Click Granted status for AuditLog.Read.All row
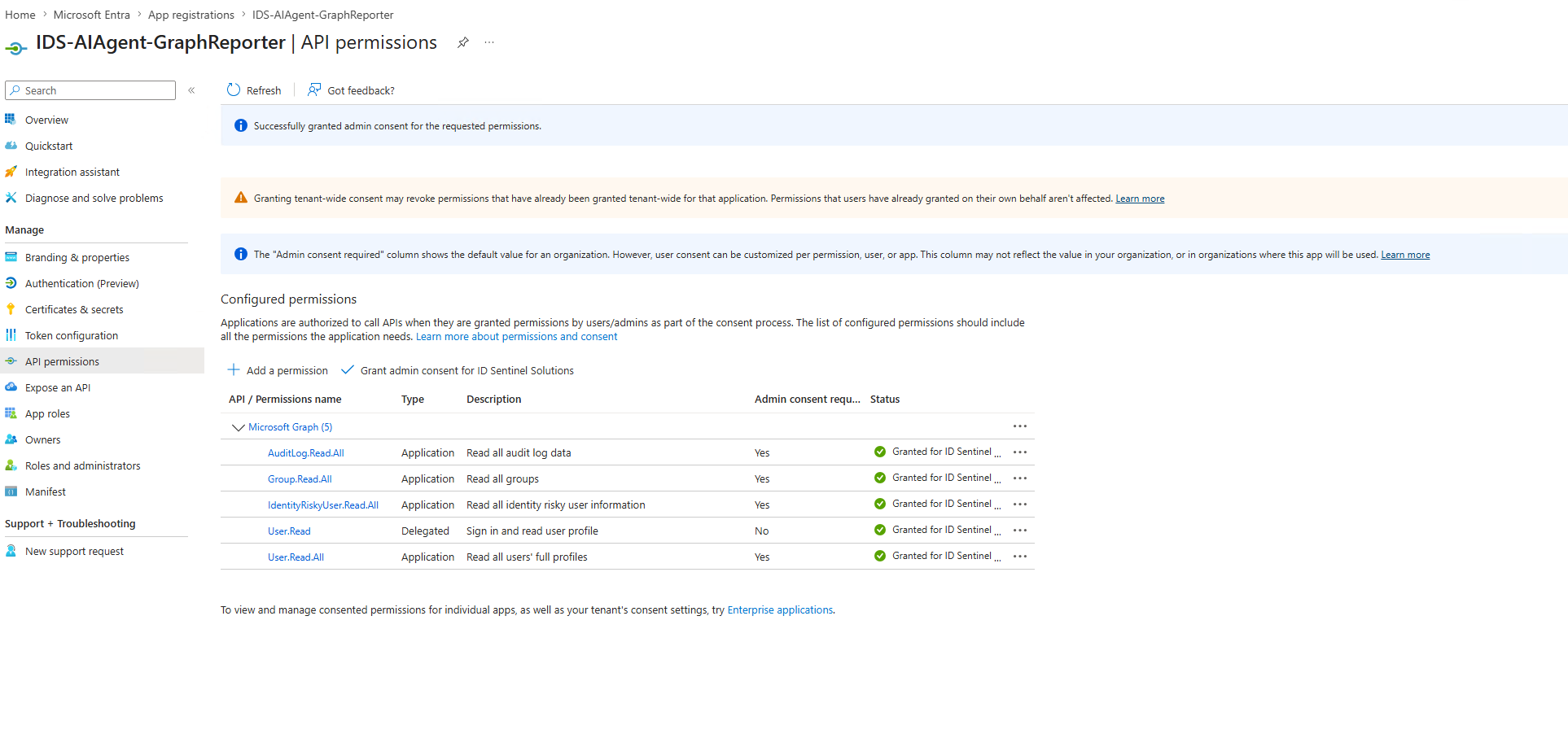The height and width of the screenshot is (747, 1568). tap(937, 452)
